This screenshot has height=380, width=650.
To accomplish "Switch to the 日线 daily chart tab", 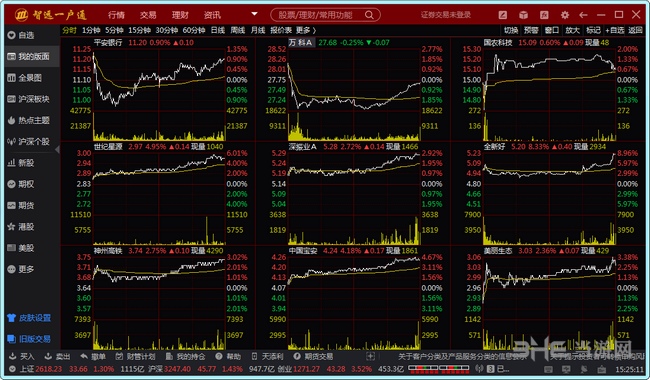I will 218,30.
